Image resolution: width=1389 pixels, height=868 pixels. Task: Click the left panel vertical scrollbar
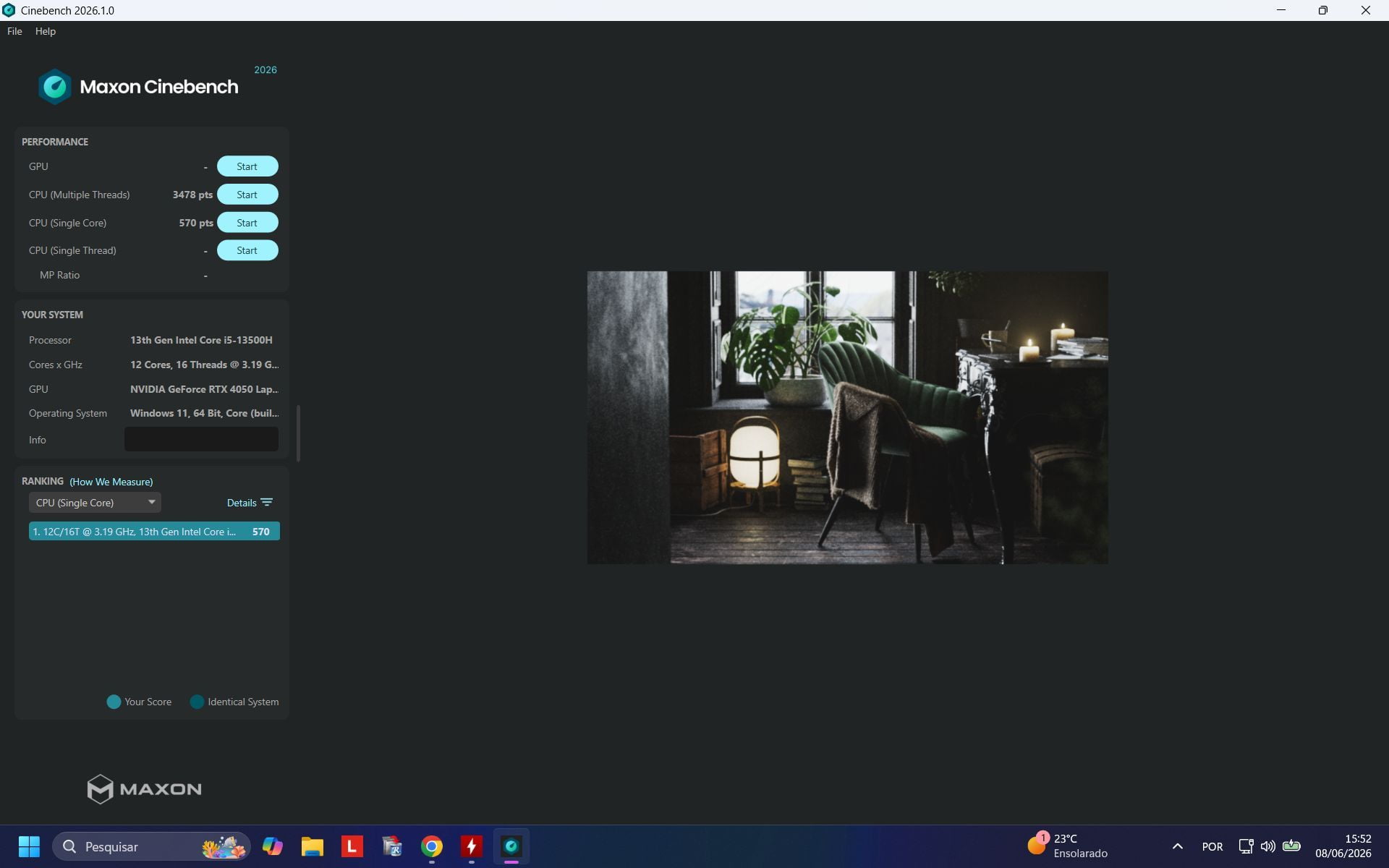[x=298, y=433]
